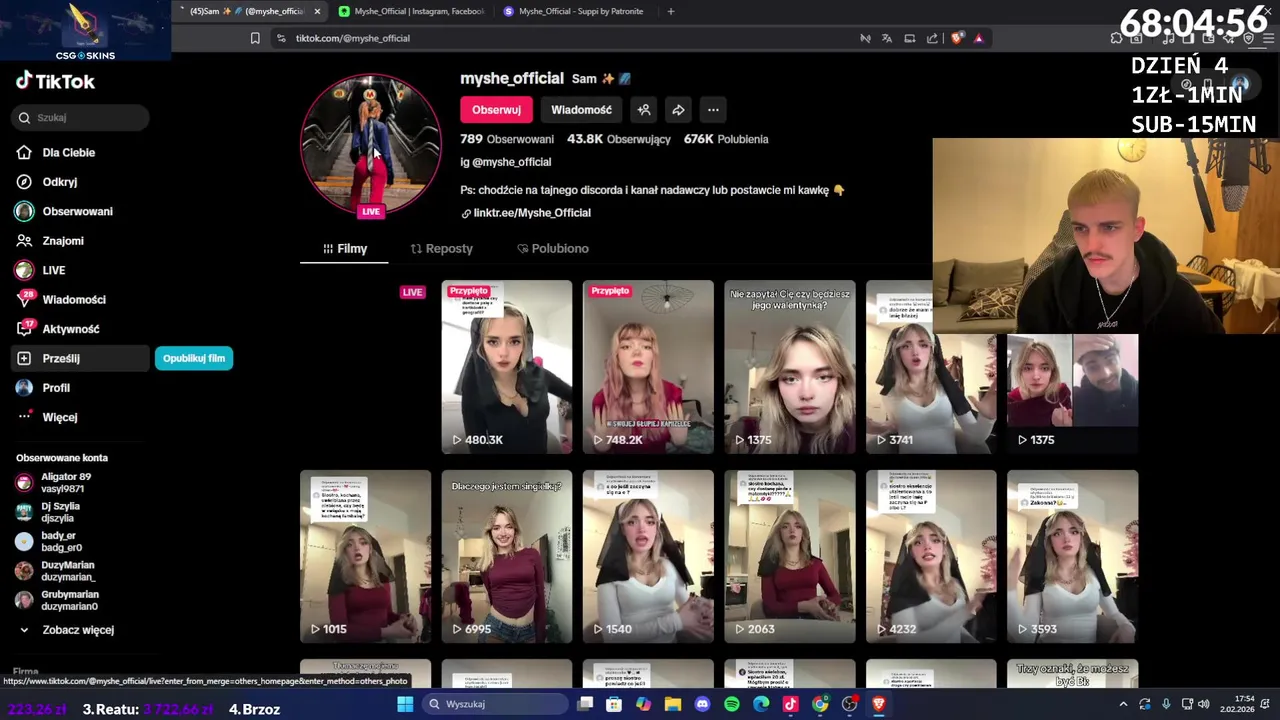Click the Szukaj search field
1280x720 pixels.
tap(82, 118)
